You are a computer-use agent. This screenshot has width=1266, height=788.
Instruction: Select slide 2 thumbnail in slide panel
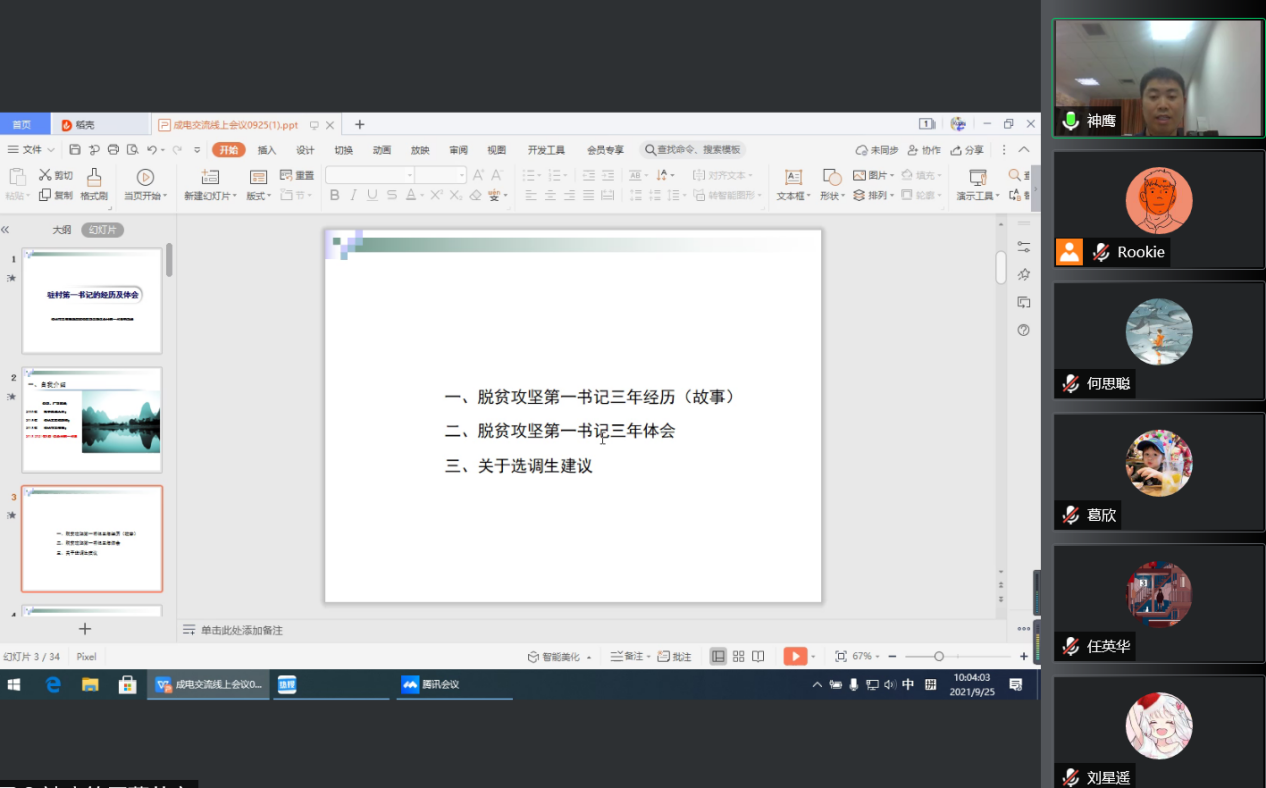pyautogui.click(x=92, y=420)
